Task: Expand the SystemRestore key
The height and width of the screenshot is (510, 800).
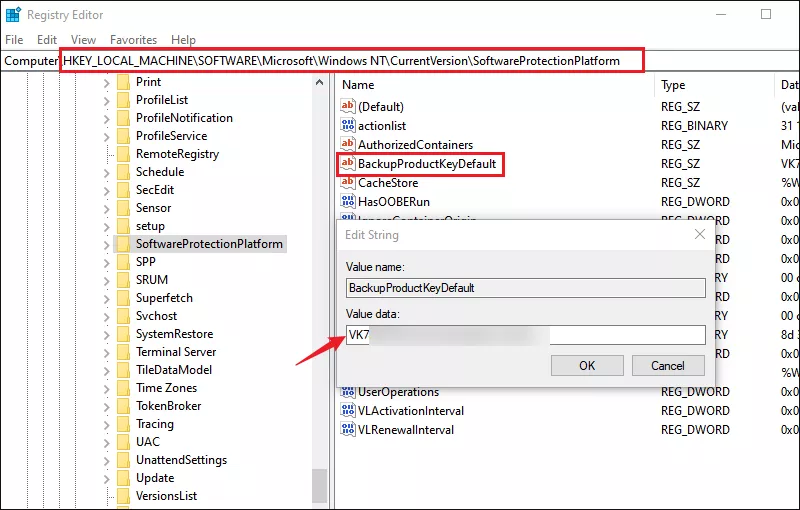Action: 106,334
